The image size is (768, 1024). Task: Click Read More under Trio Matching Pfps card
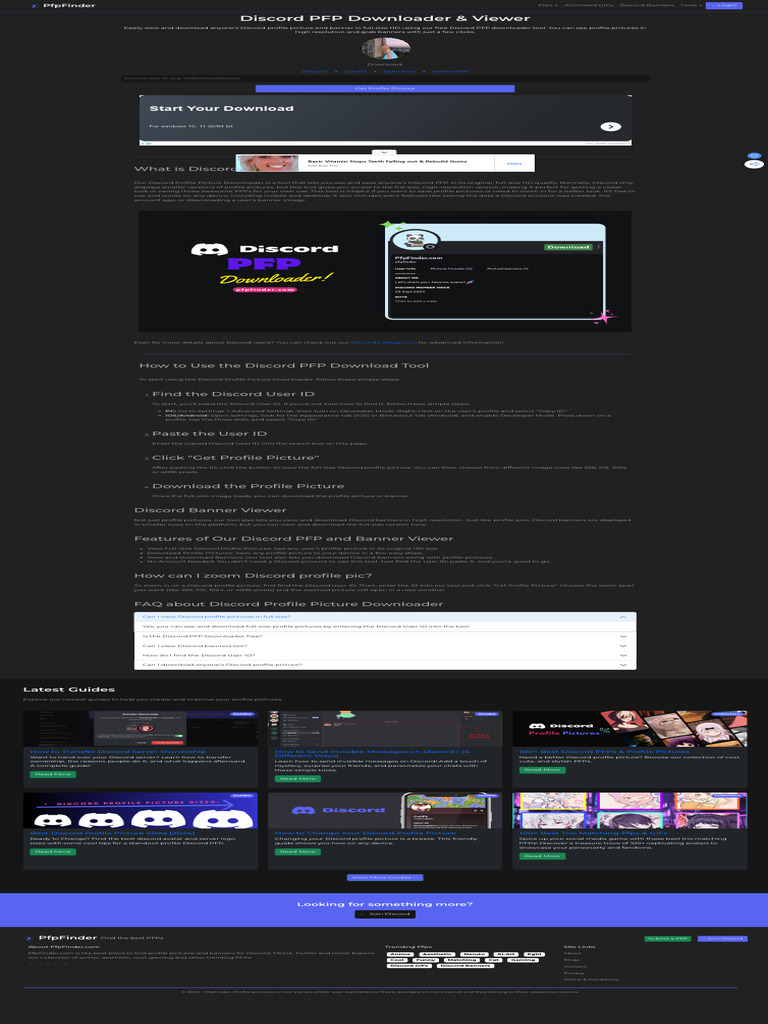pyautogui.click(x=543, y=856)
